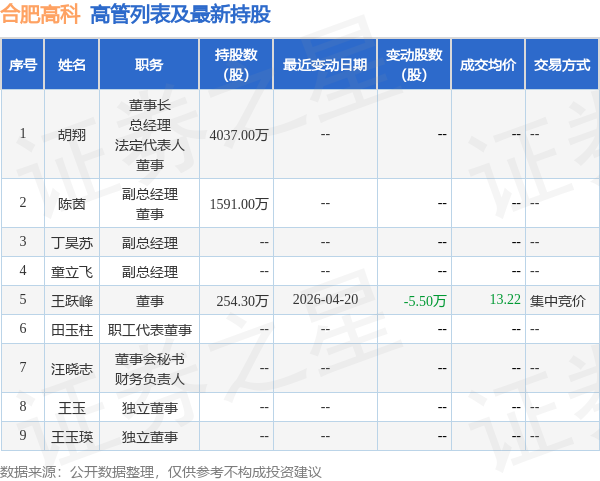Click the date 2026-04-20
The image size is (600, 481).
pyautogui.click(x=325, y=299)
